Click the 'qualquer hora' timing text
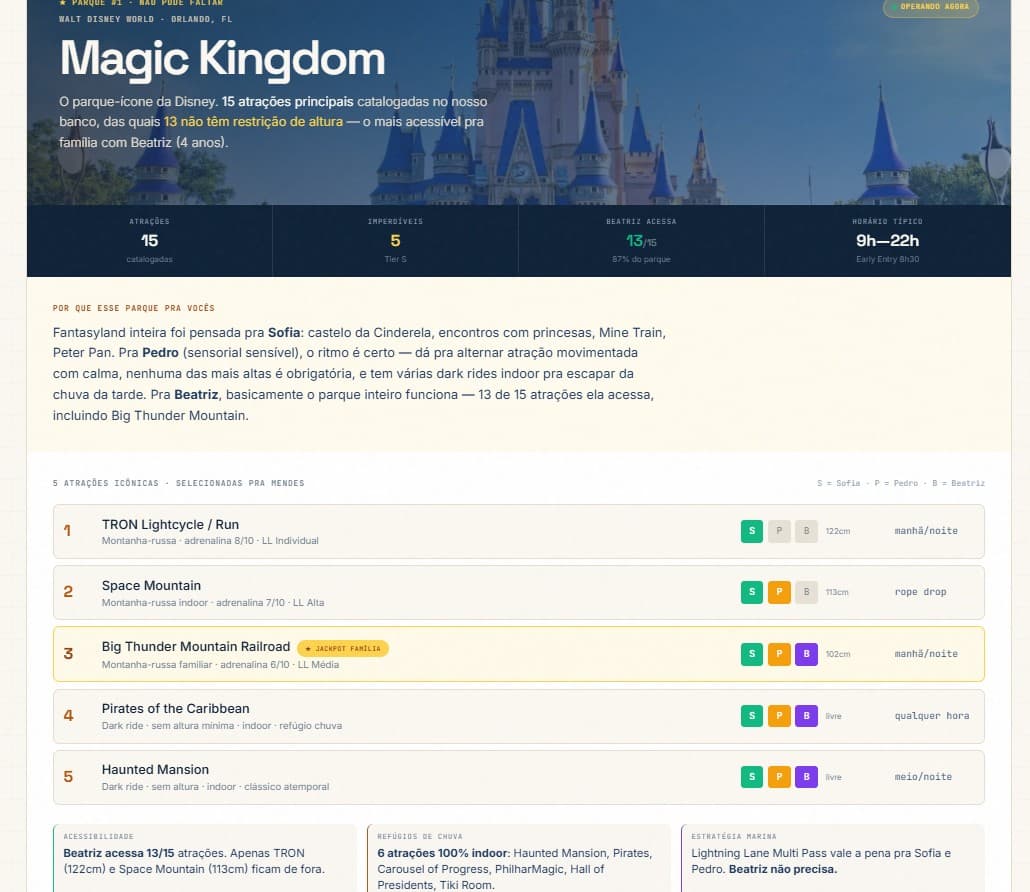Screen dimensions: 1030x892 (x=931, y=715)
